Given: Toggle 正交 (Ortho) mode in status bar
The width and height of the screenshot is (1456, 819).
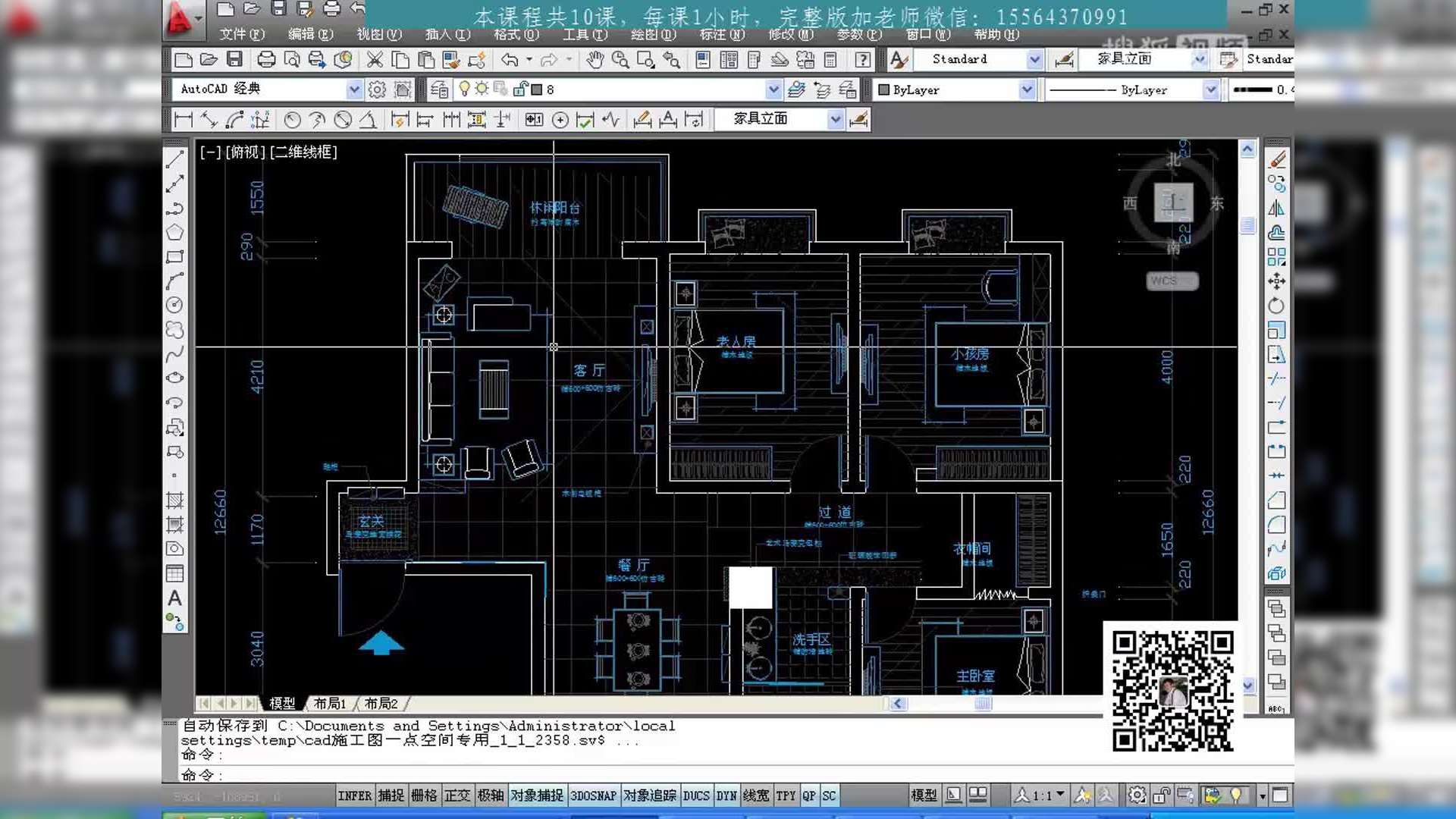Looking at the screenshot, I should point(458,795).
